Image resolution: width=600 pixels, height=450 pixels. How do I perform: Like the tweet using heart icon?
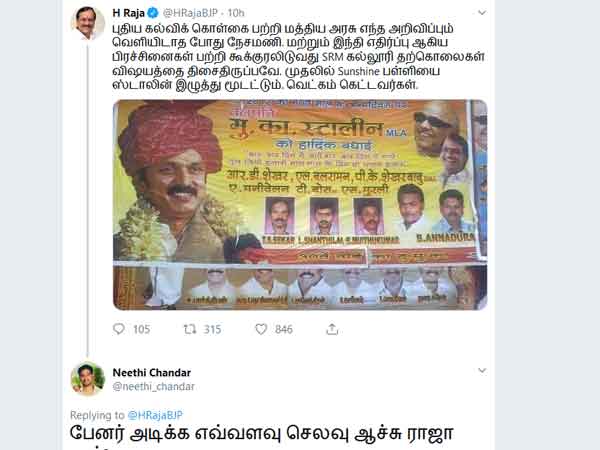(261, 329)
